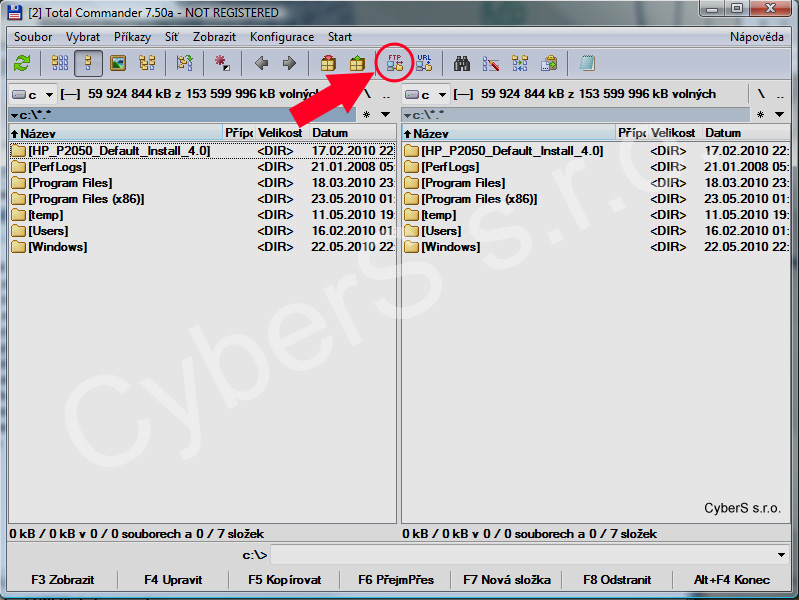The width and height of the screenshot is (799, 600).
Task: Click the green Reread source refresh icon
Action: click(x=22, y=64)
